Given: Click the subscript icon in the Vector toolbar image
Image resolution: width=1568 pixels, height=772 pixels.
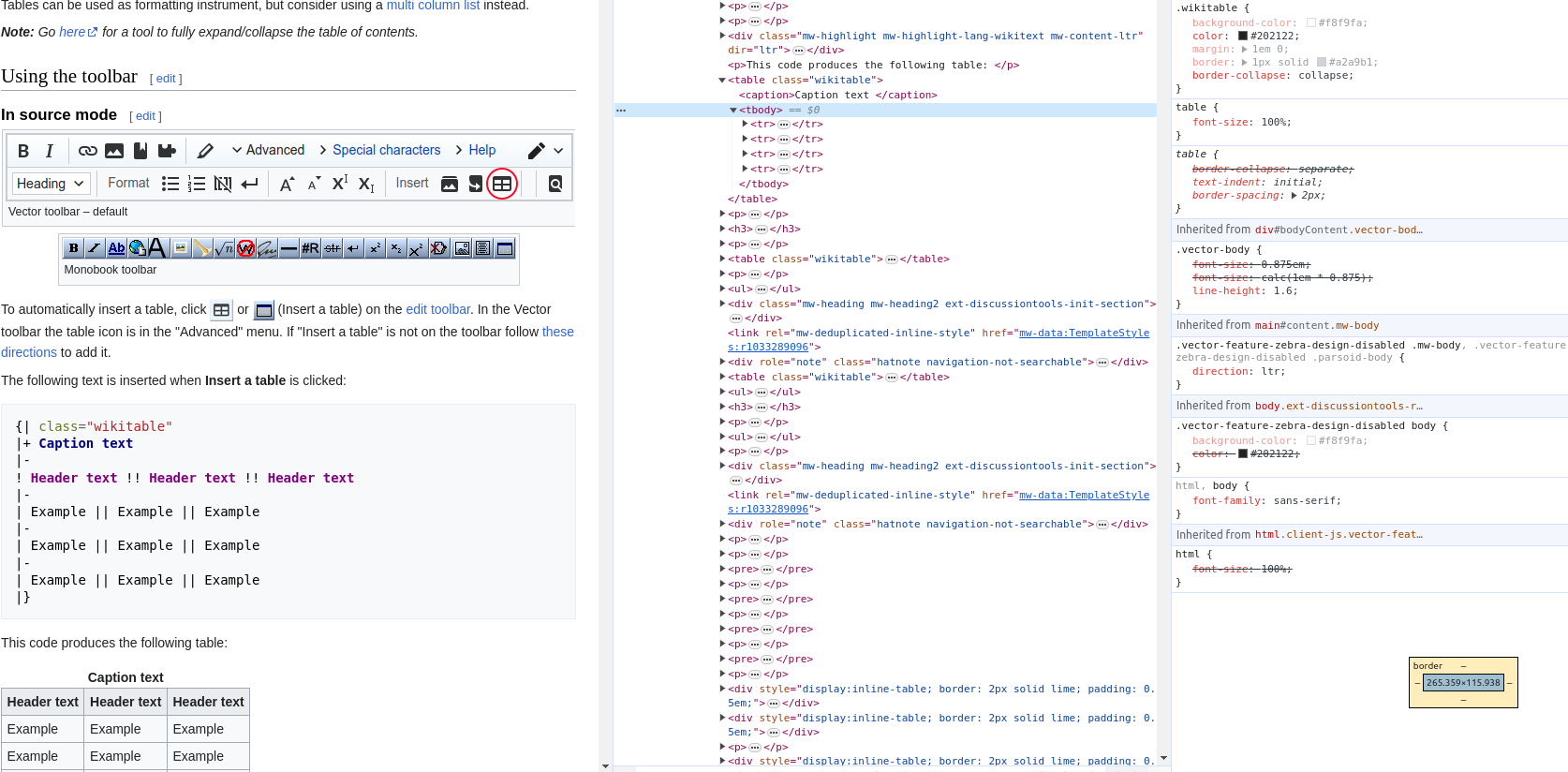Looking at the screenshot, I should pyautogui.click(x=366, y=185).
